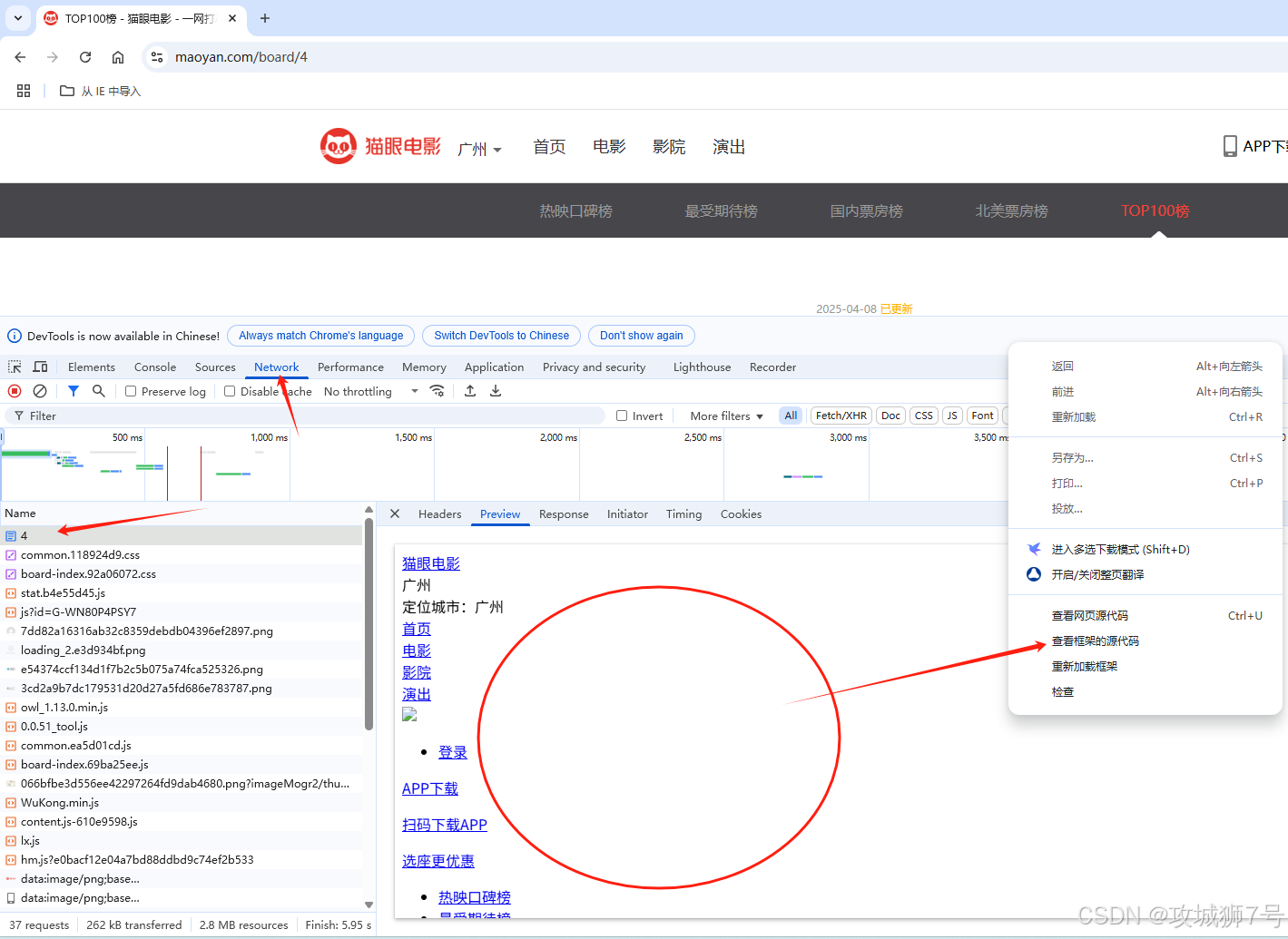Viewport: 1288px width, 939px height.
Task: Filter requests by CSS type
Action: (924, 416)
